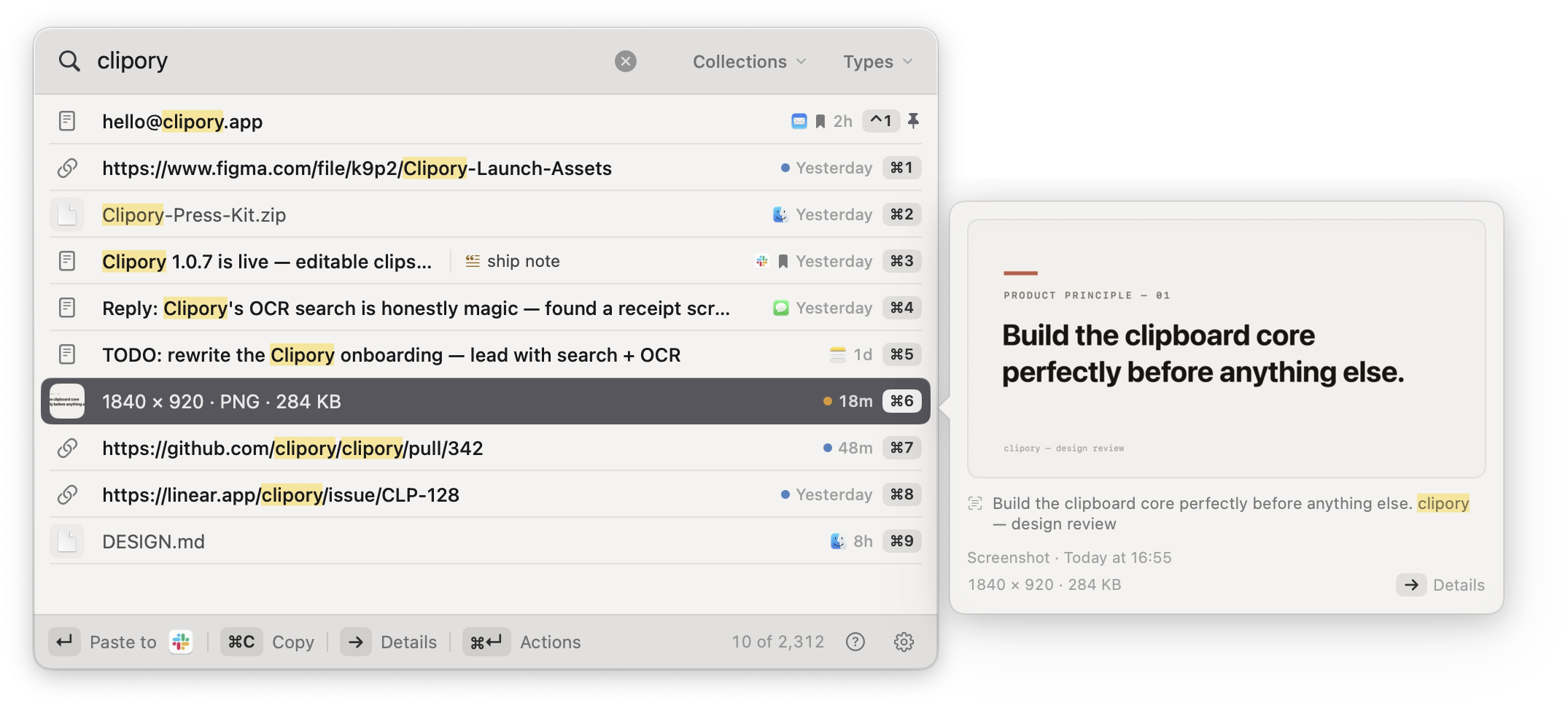Click the ⌘2 shortcut badge
Viewport: 1568px width, 719px height.
(x=901, y=214)
